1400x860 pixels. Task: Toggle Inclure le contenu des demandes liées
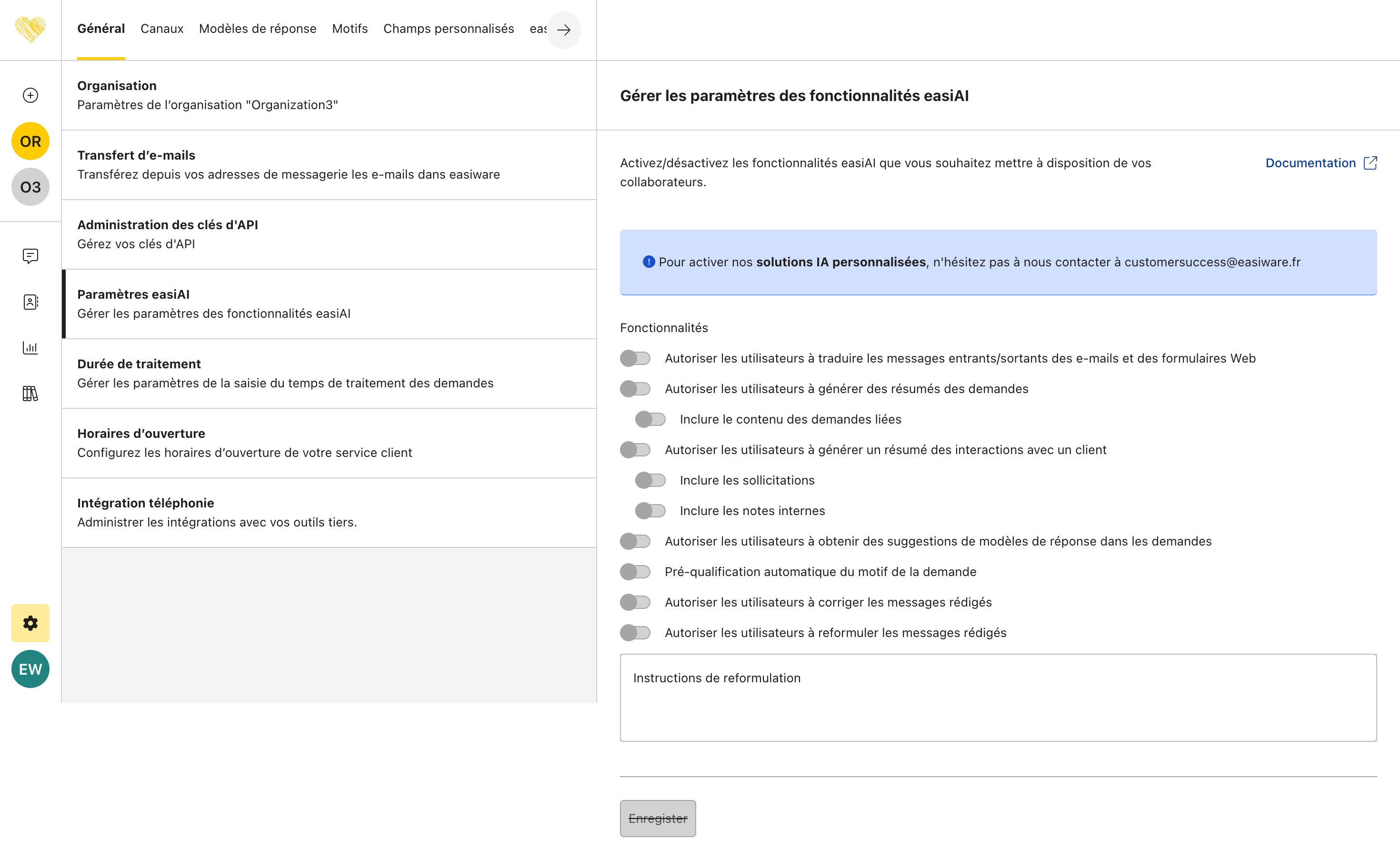coord(650,419)
